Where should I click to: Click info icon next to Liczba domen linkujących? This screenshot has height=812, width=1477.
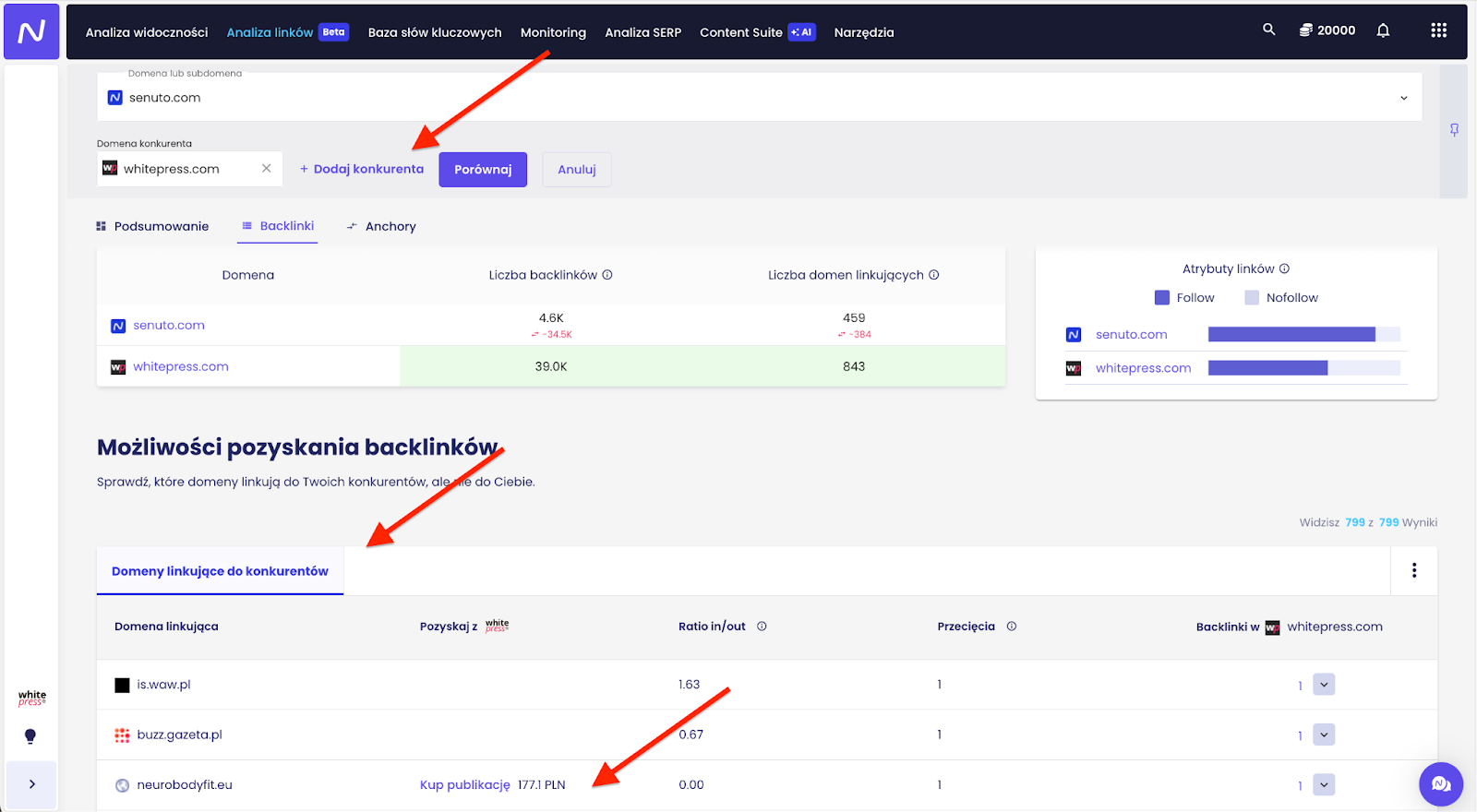(933, 275)
